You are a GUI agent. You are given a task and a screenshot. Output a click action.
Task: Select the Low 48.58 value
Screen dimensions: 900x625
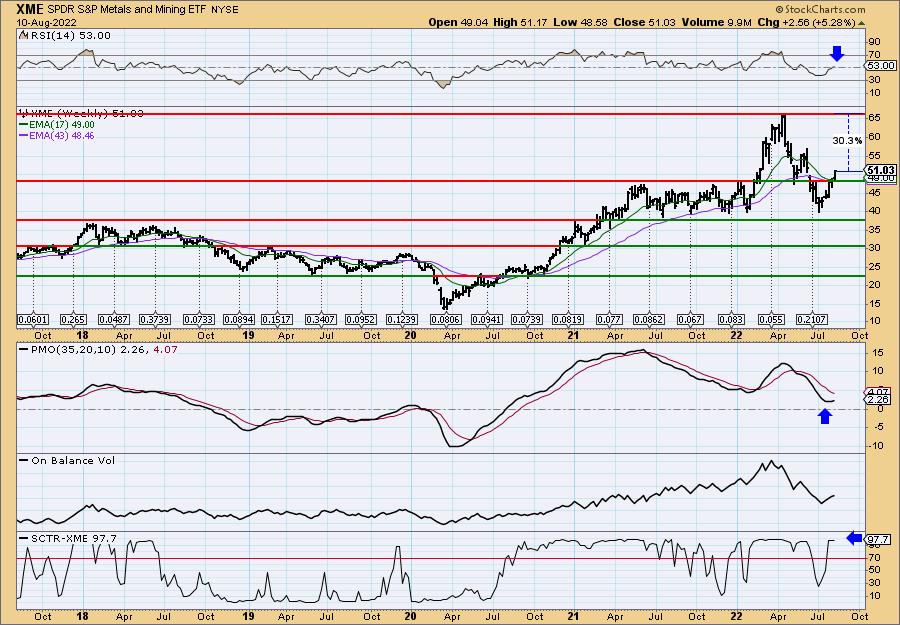point(580,22)
